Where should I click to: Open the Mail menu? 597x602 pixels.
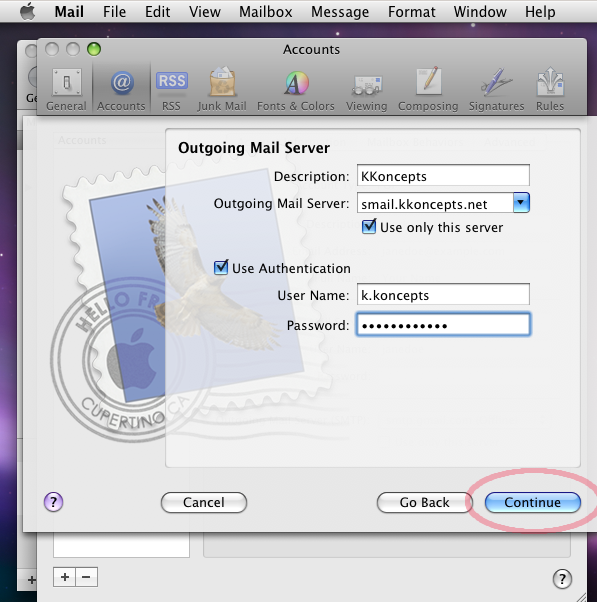pos(69,12)
